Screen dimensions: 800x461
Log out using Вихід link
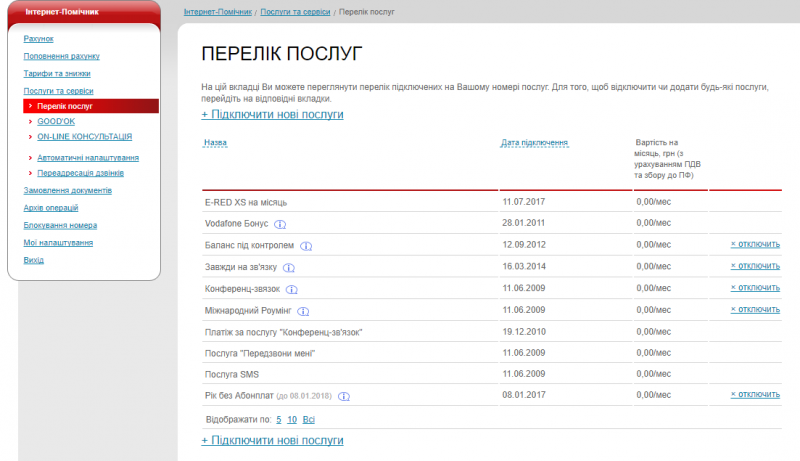click(x=33, y=260)
